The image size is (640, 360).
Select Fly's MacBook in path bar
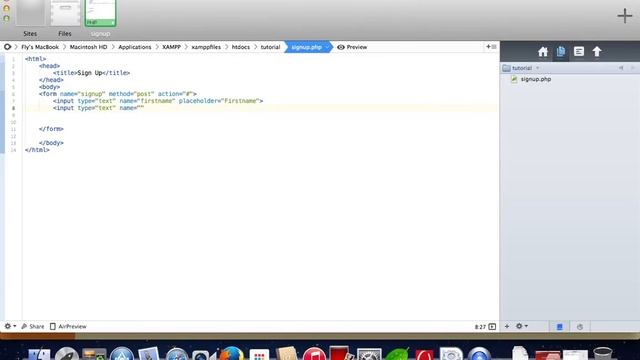pyautogui.click(x=40, y=47)
